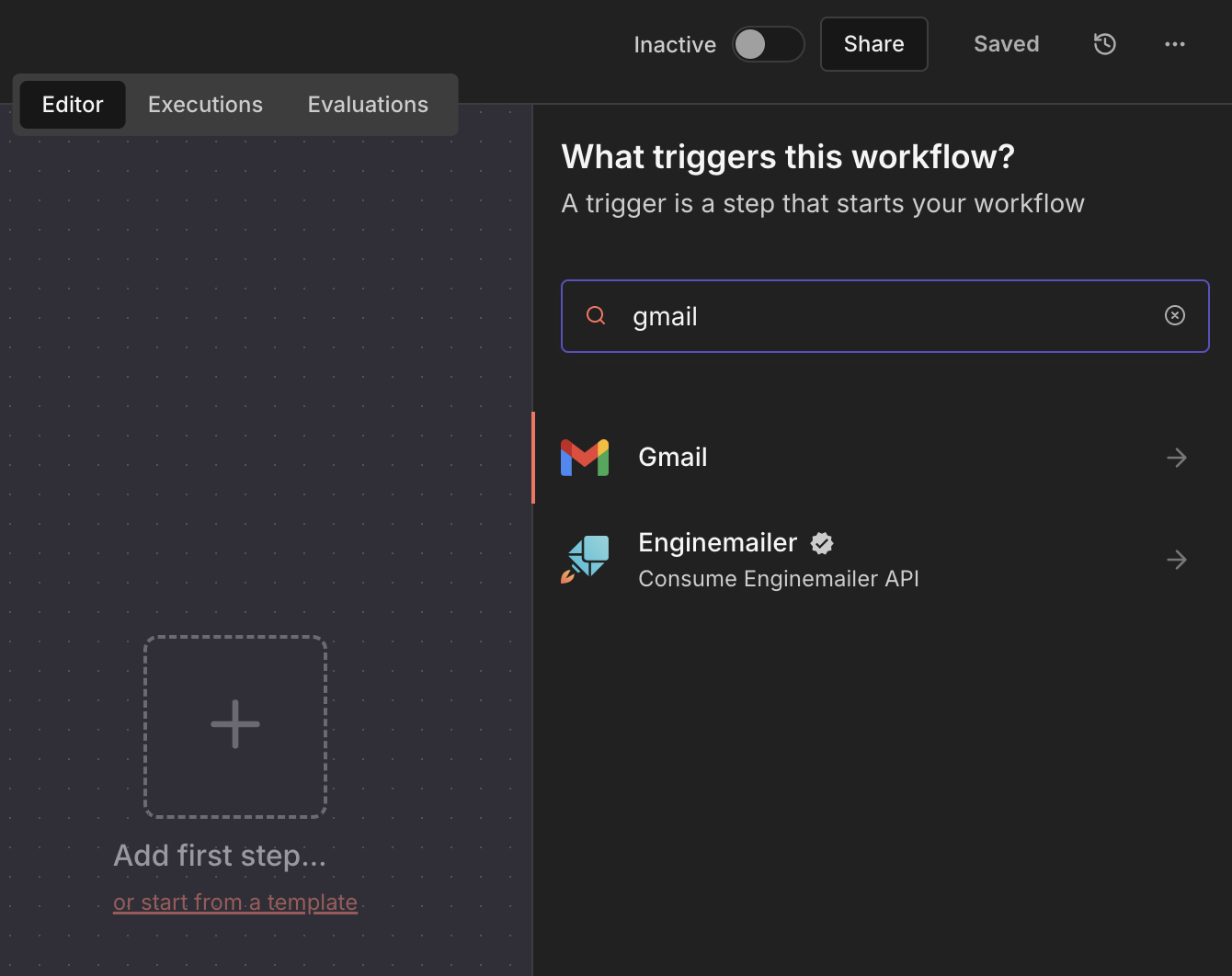Select the Gmail result label
Screen dimensions: 1232x976
click(x=672, y=458)
